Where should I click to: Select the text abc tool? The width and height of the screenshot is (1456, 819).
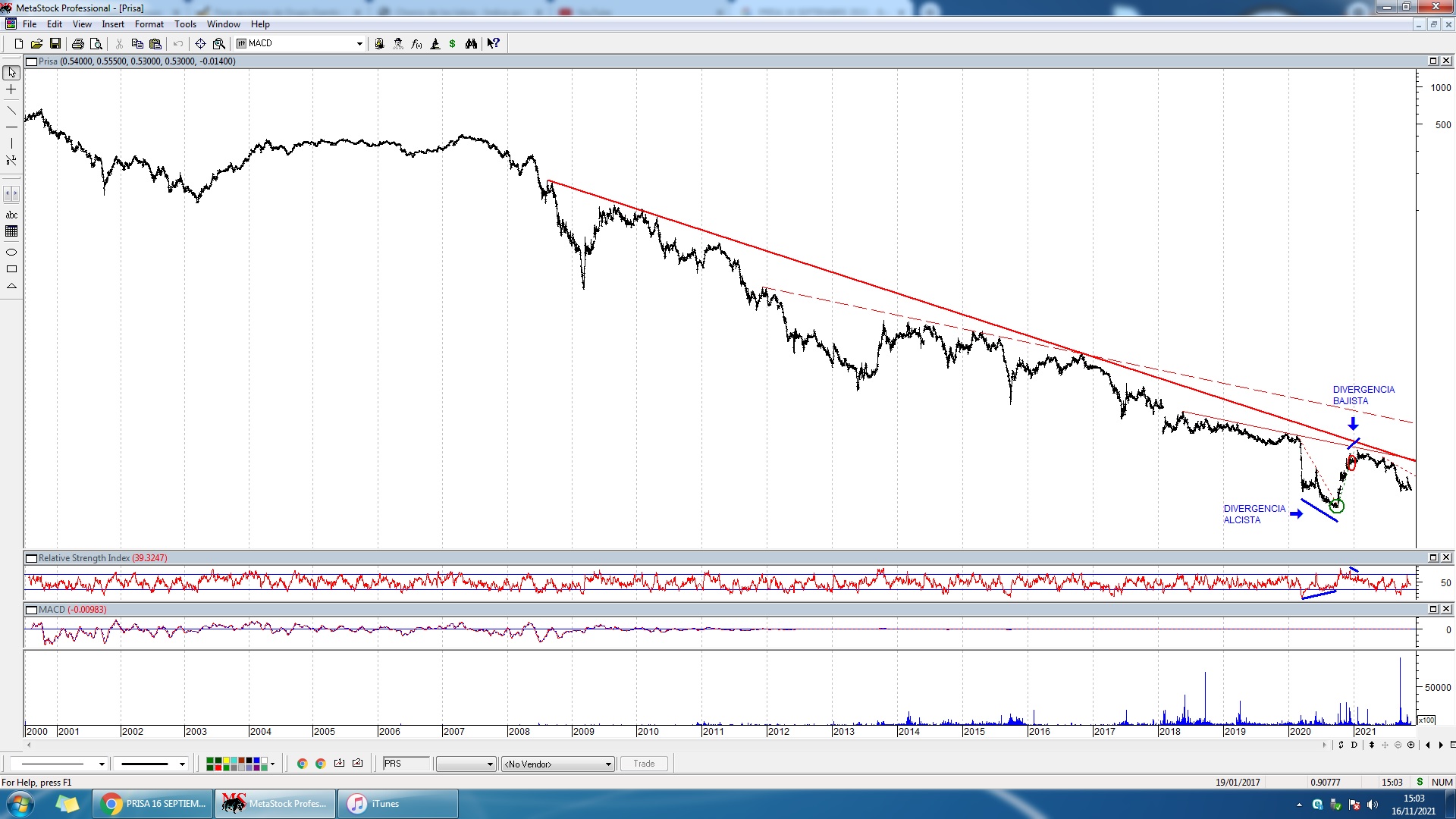[x=11, y=215]
